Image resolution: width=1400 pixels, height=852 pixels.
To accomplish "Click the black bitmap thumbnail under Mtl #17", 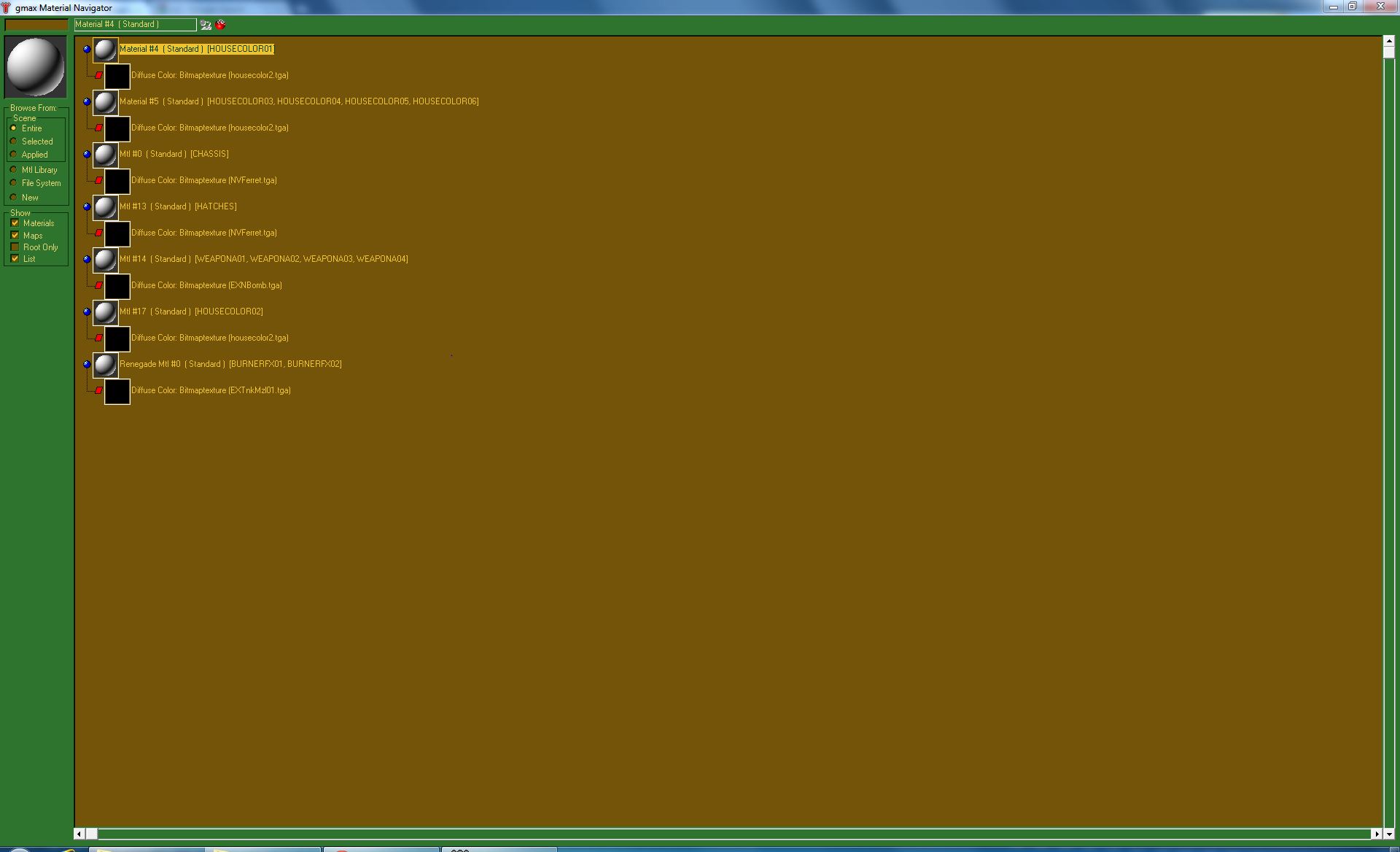I will [117, 338].
